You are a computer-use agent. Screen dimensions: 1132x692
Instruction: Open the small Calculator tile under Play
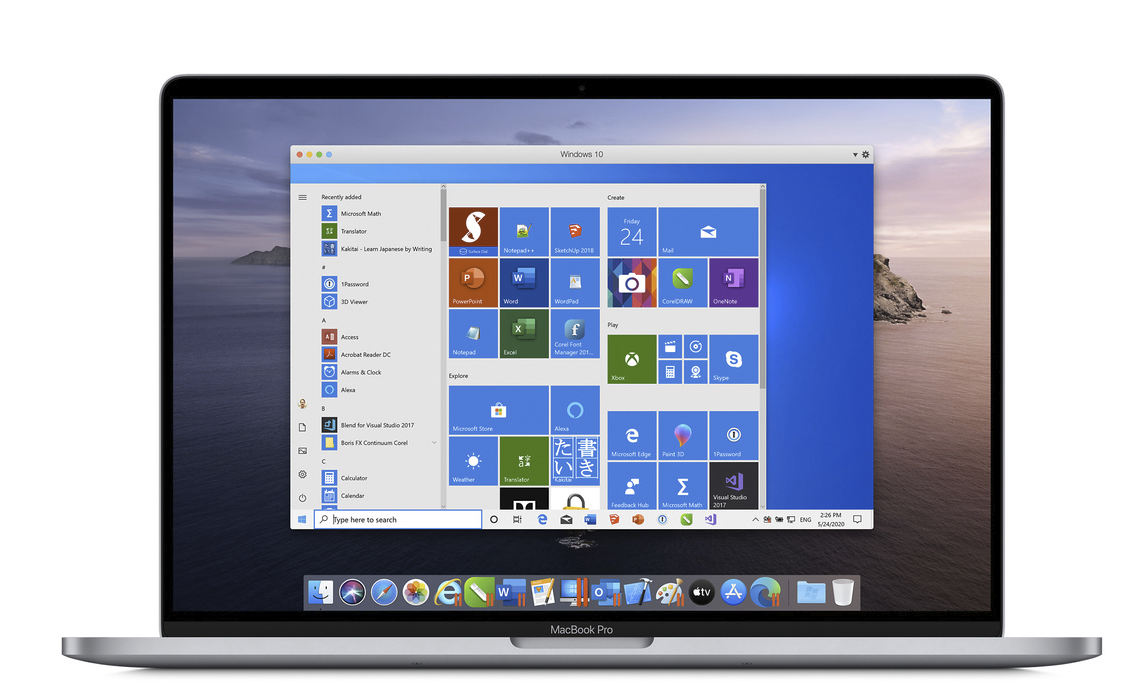click(x=670, y=372)
